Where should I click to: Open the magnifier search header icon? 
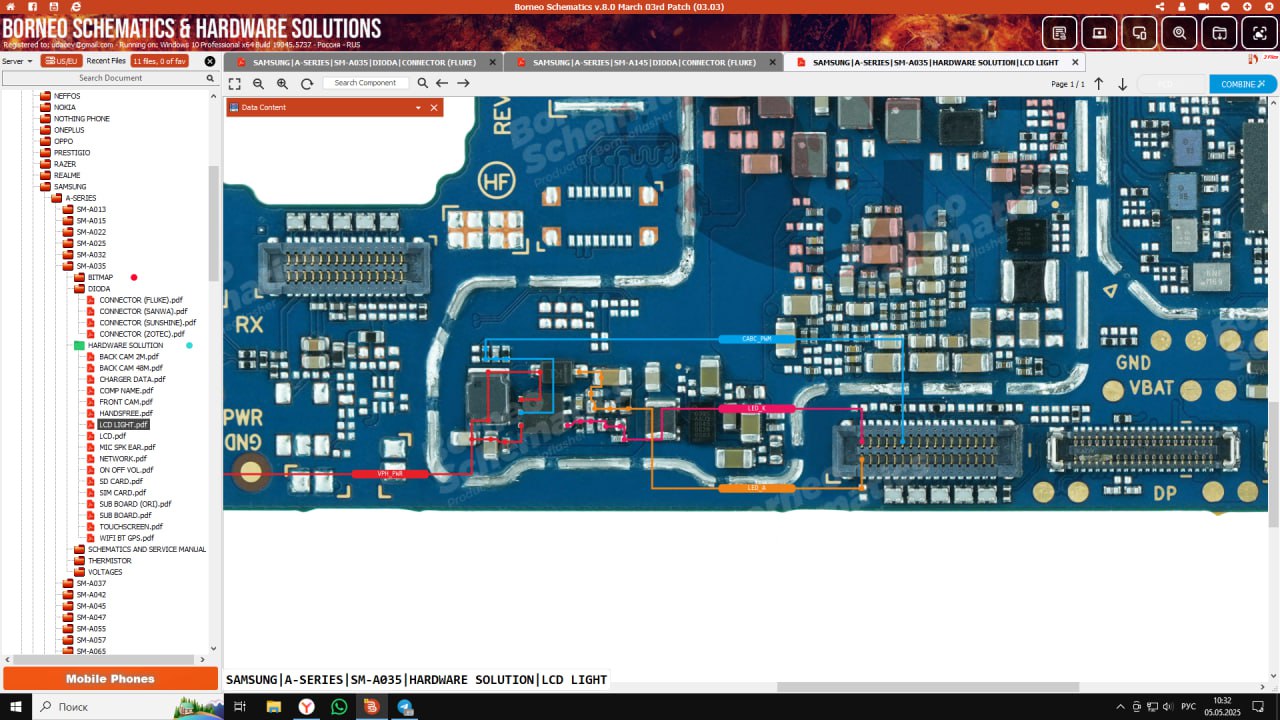(x=1179, y=33)
